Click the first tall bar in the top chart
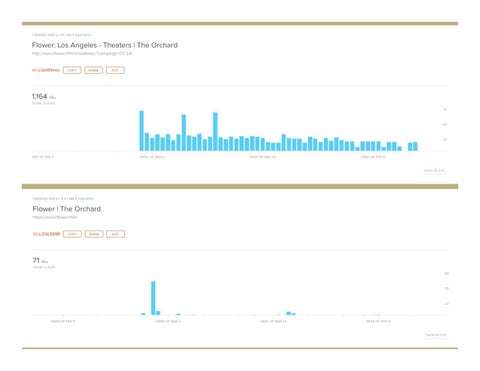 coord(142,131)
